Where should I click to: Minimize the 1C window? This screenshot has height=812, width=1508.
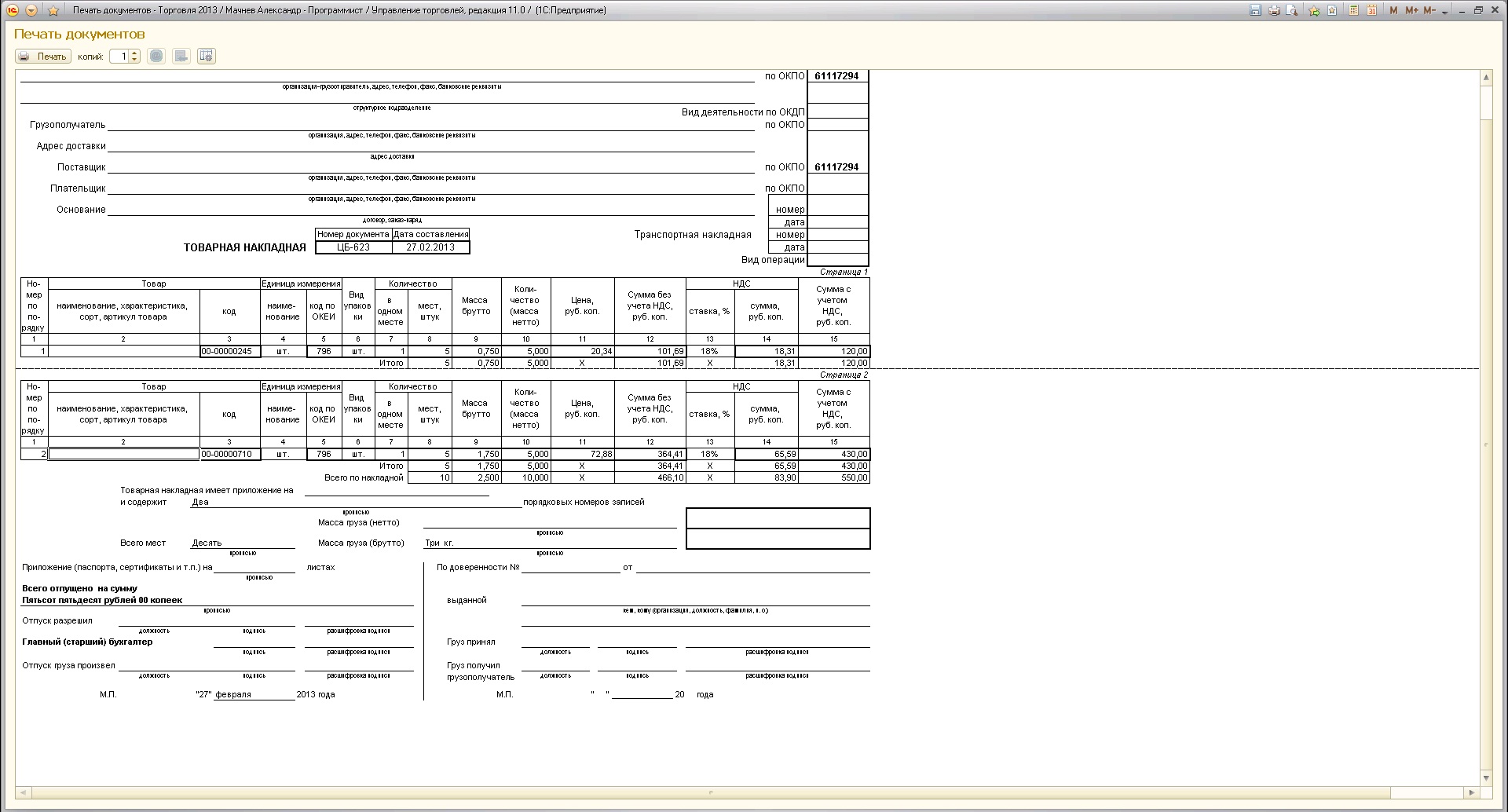[x=1461, y=10]
